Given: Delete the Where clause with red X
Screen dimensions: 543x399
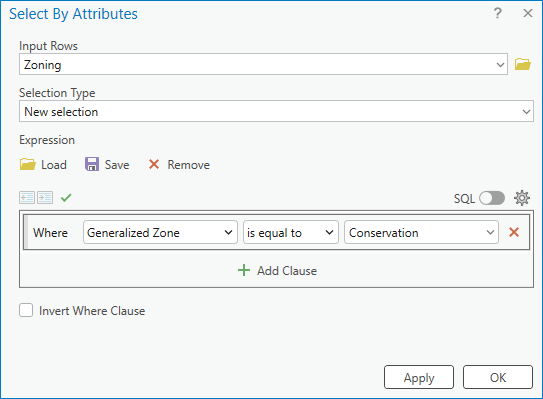Looking at the screenshot, I should pos(514,232).
